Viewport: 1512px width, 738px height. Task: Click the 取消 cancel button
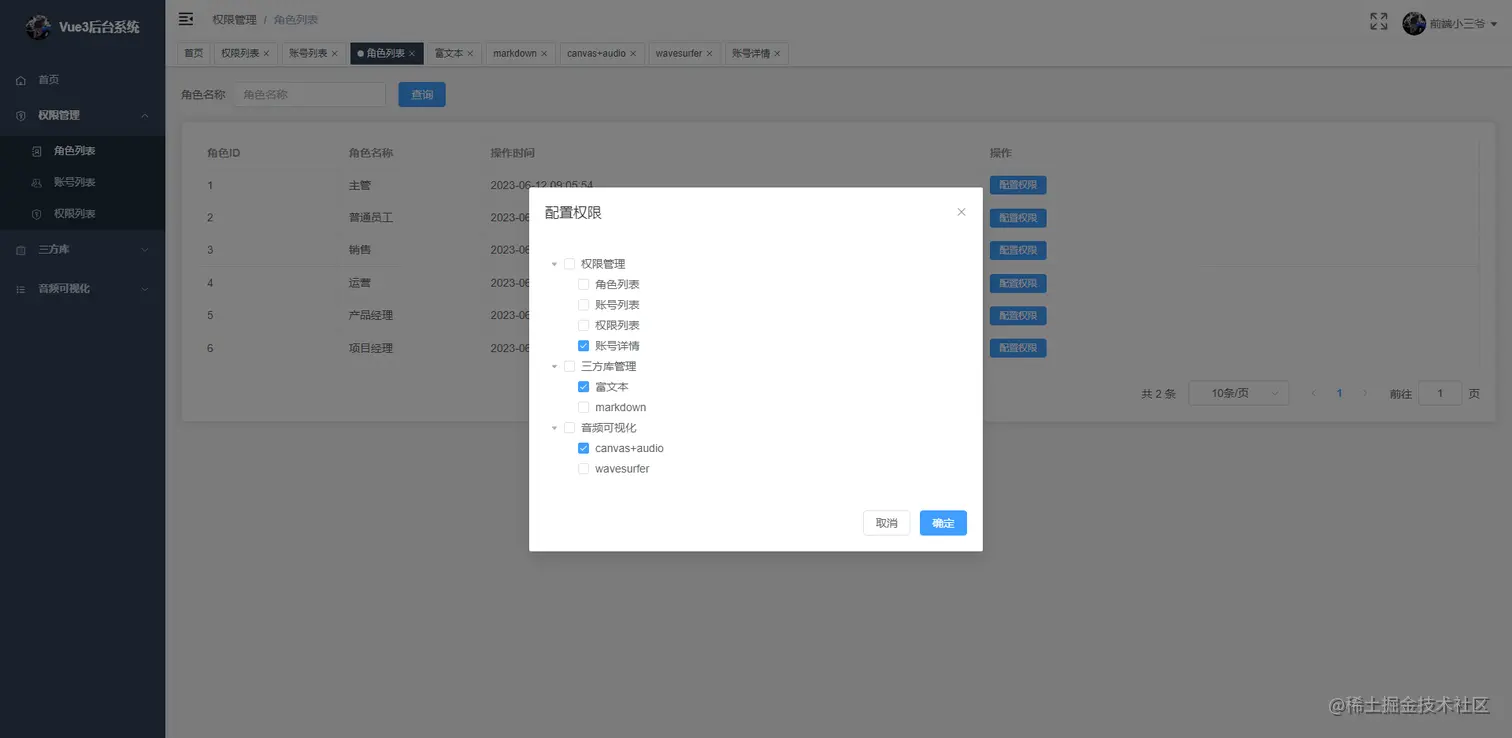coord(886,523)
